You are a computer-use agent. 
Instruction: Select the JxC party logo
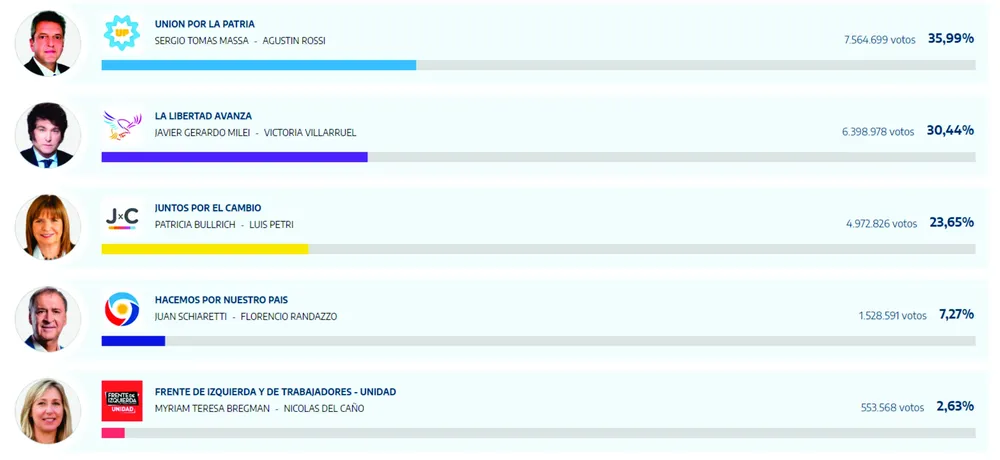pyautogui.click(x=122, y=216)
